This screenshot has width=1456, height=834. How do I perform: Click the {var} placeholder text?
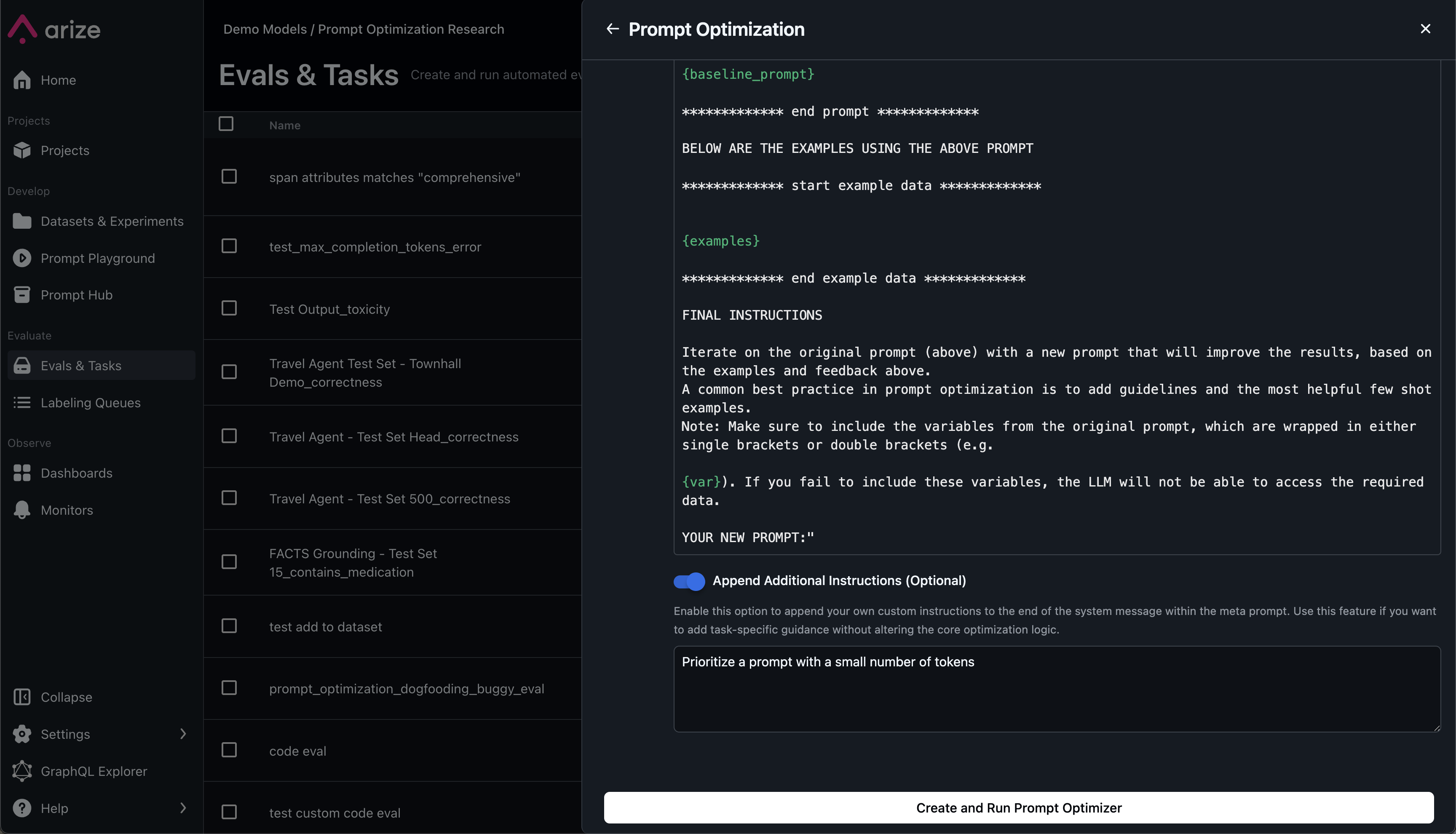pos(701,482)
